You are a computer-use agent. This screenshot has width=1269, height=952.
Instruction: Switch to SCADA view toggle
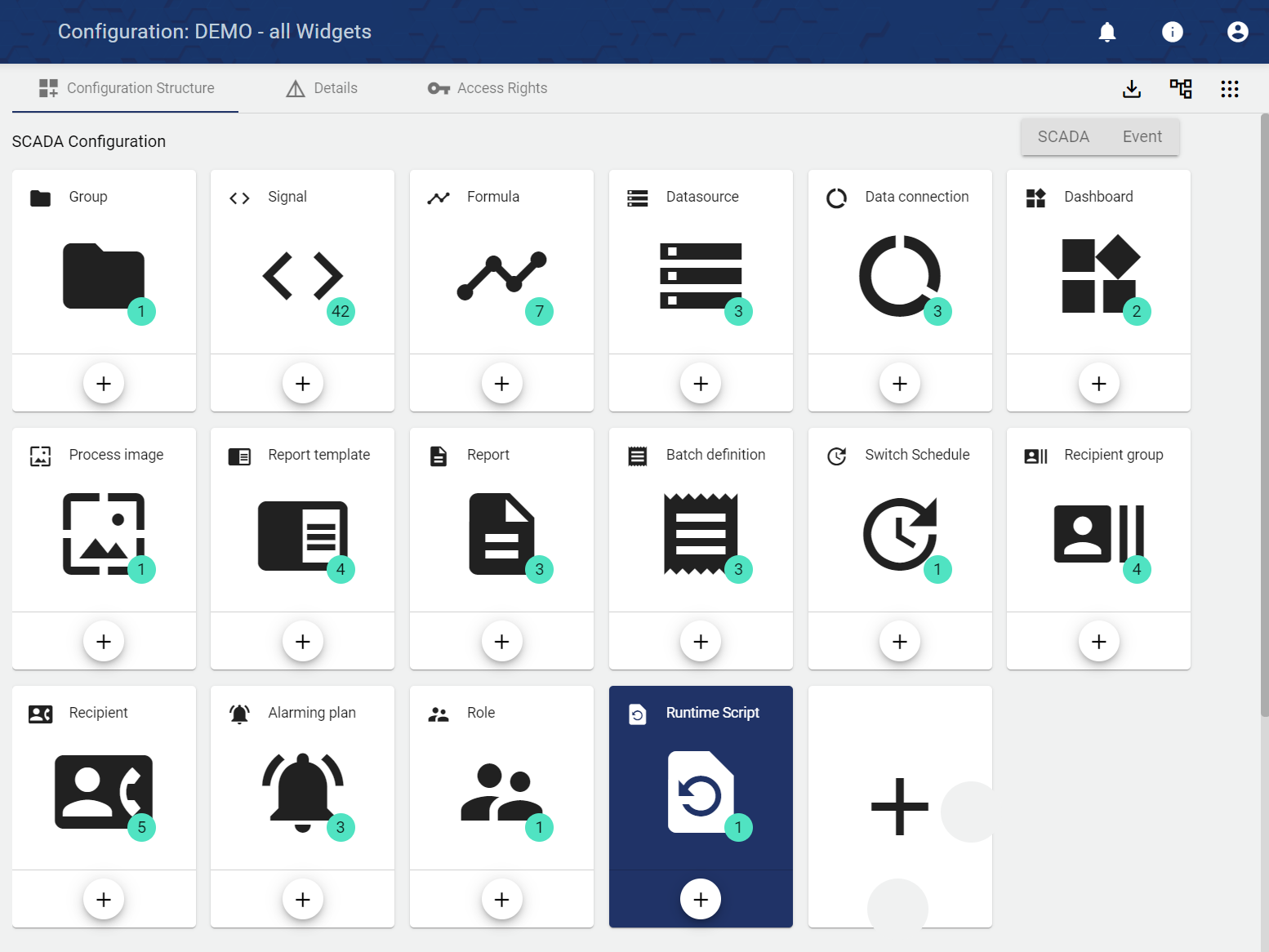click(1062, 136)
